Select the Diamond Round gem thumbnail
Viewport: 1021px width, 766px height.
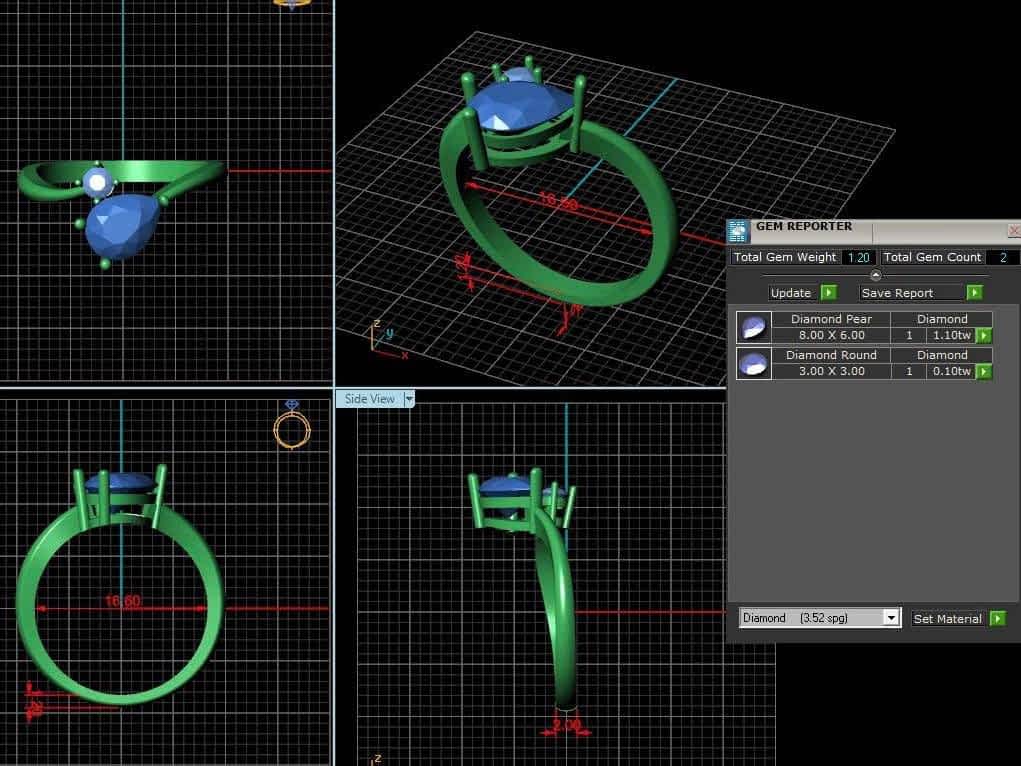(752, 363)
